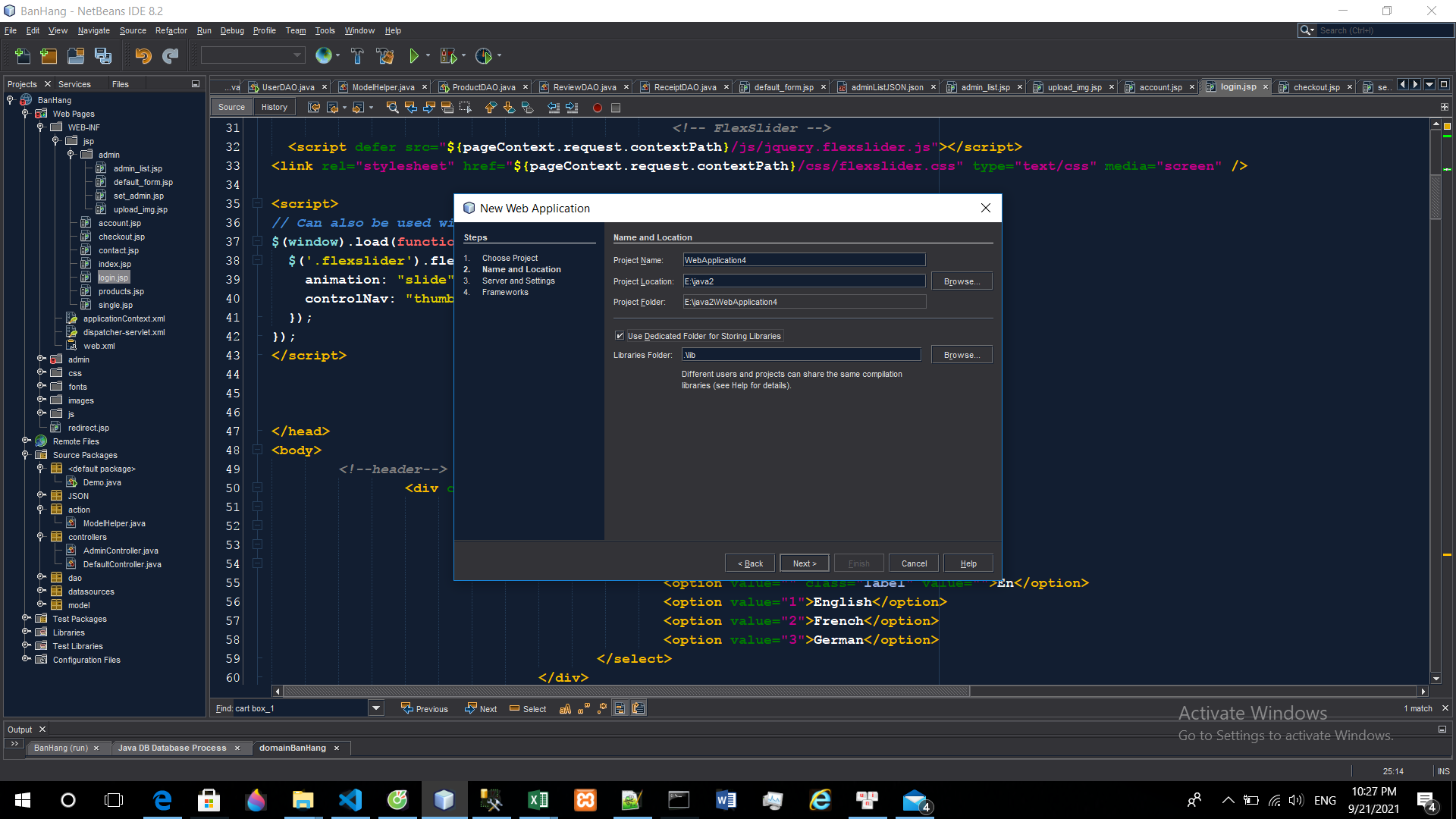Screen dimensions: 1456x819
Task: Click the globe browser icon in toolbar
Action: pos(324,55)
